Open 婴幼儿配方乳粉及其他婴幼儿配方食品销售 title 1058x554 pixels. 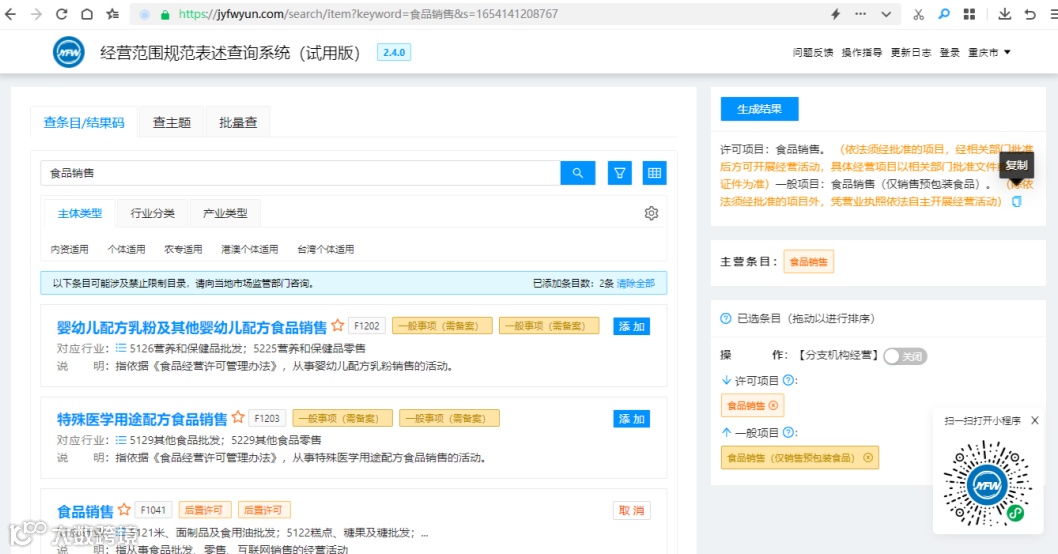(x=192, y=327)
